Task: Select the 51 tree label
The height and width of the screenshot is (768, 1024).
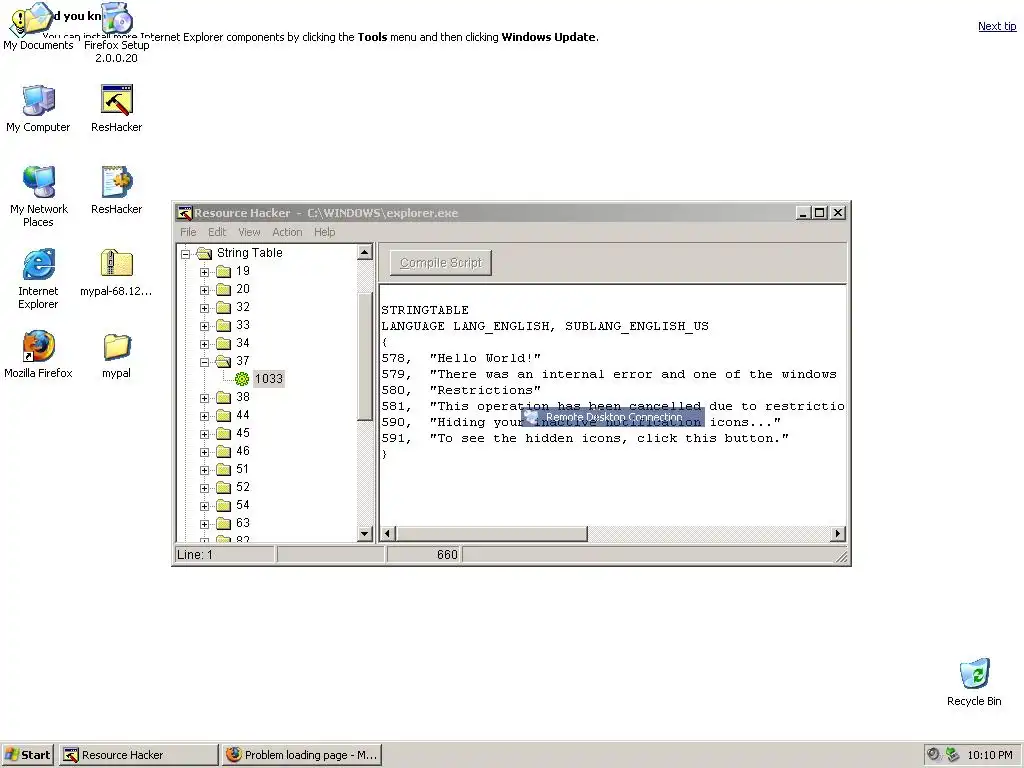Action: pos(243,470)
